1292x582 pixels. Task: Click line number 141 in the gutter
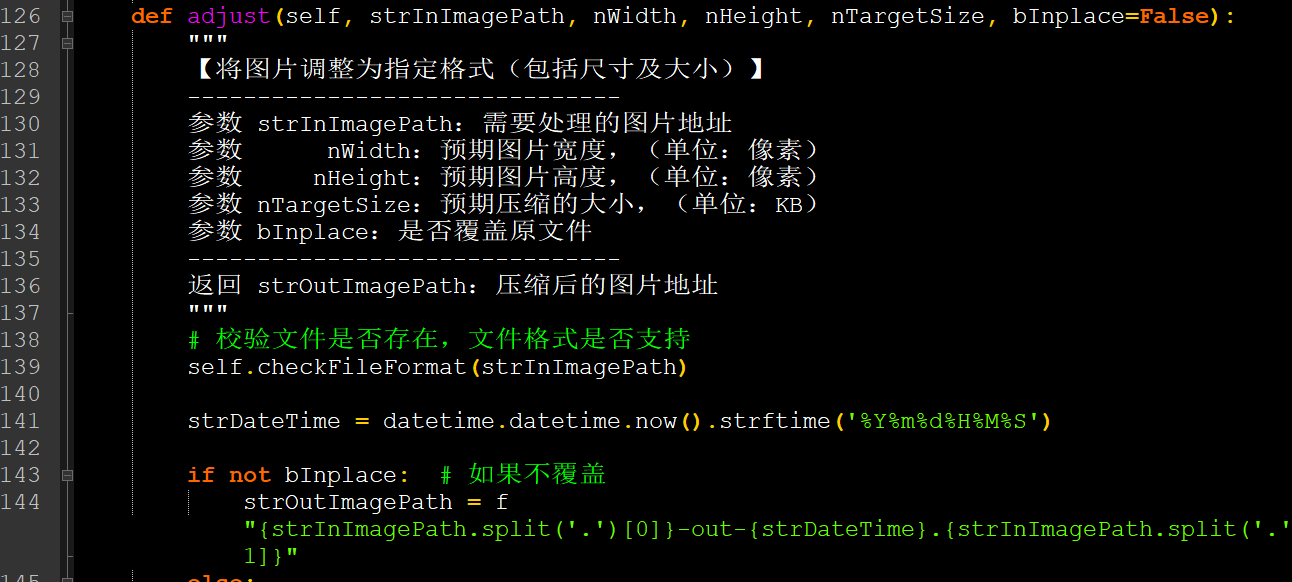(21, 421)
